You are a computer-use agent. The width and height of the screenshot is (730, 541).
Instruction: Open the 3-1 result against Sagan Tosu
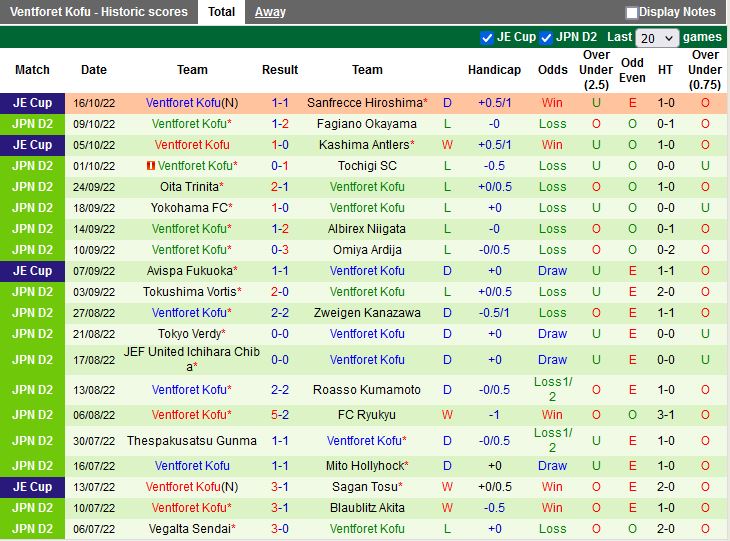280,487
